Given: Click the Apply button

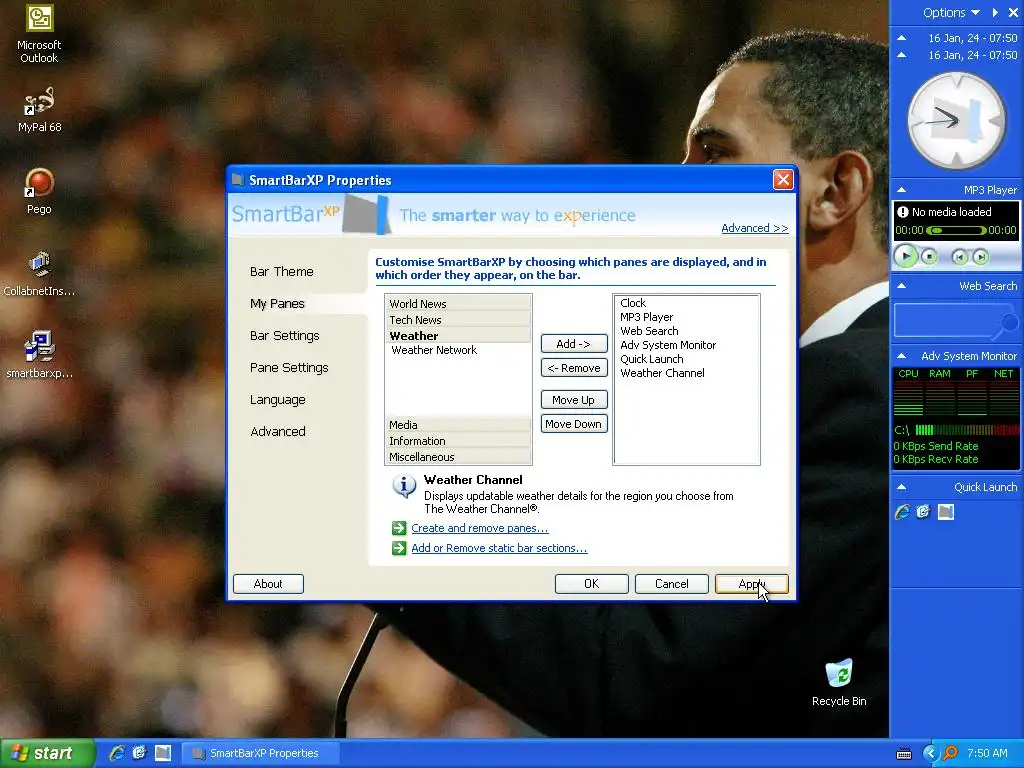Looking at the screenshot, I should pos(752,584).
